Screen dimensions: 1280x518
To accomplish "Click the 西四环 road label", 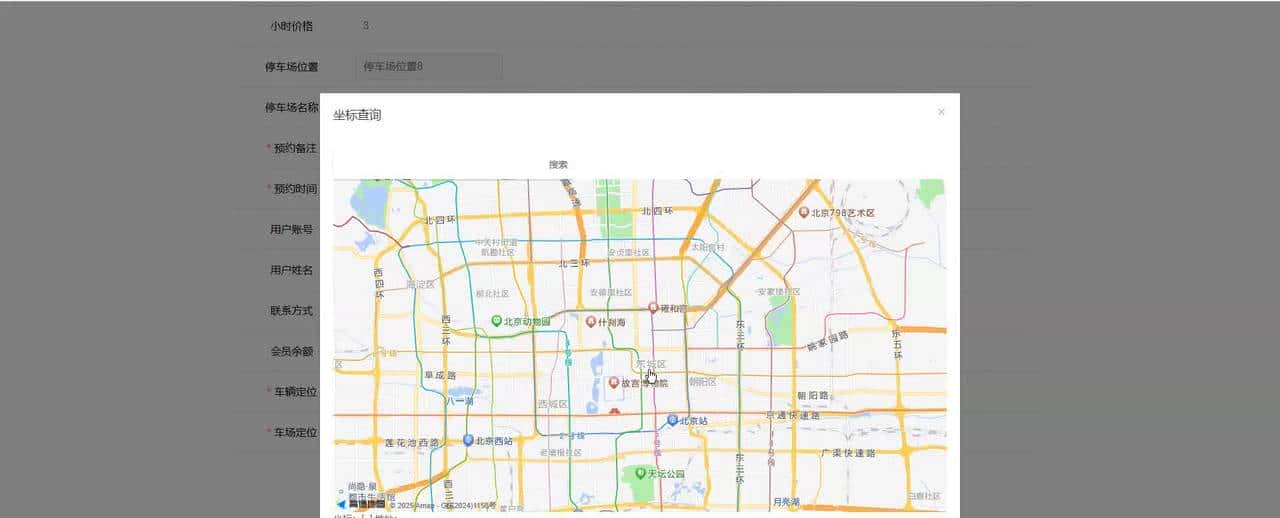I will [x=379, y=285].
